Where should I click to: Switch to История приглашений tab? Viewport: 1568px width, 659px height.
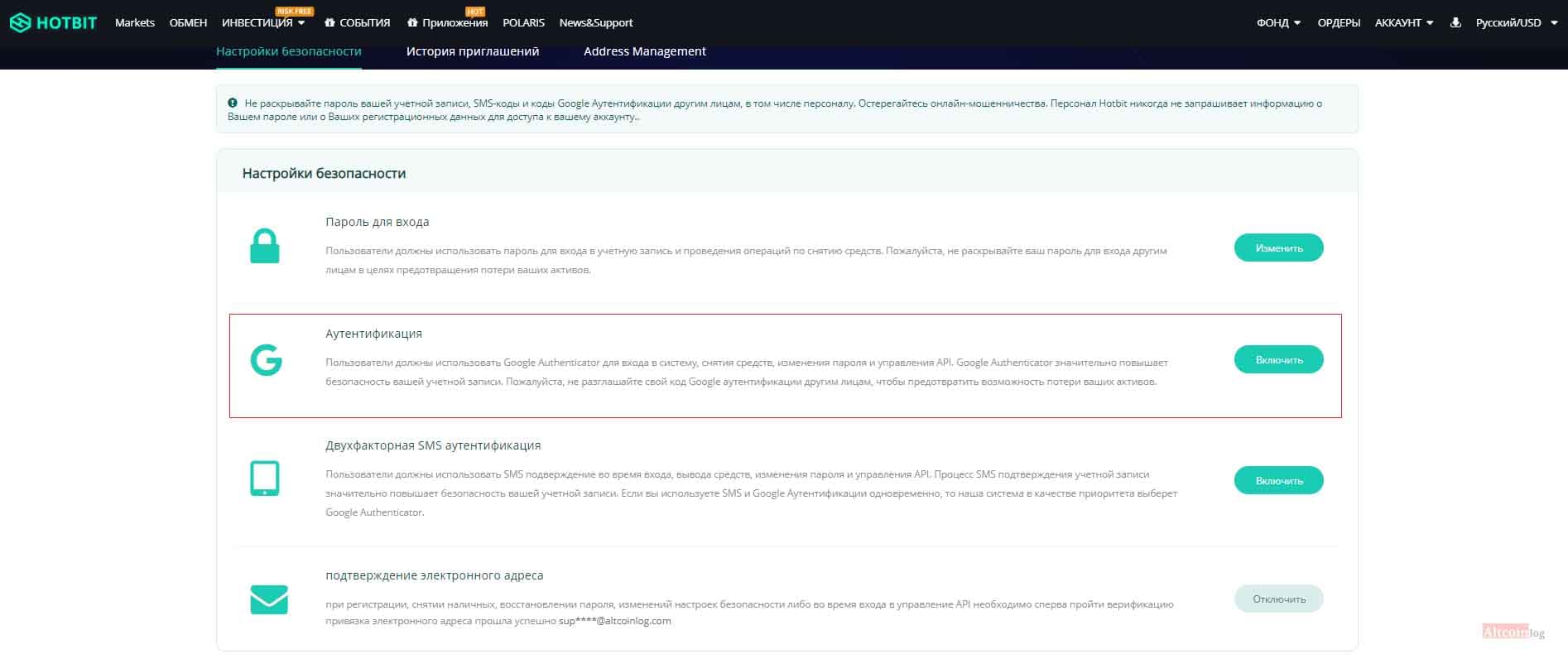tap(473, 51)
